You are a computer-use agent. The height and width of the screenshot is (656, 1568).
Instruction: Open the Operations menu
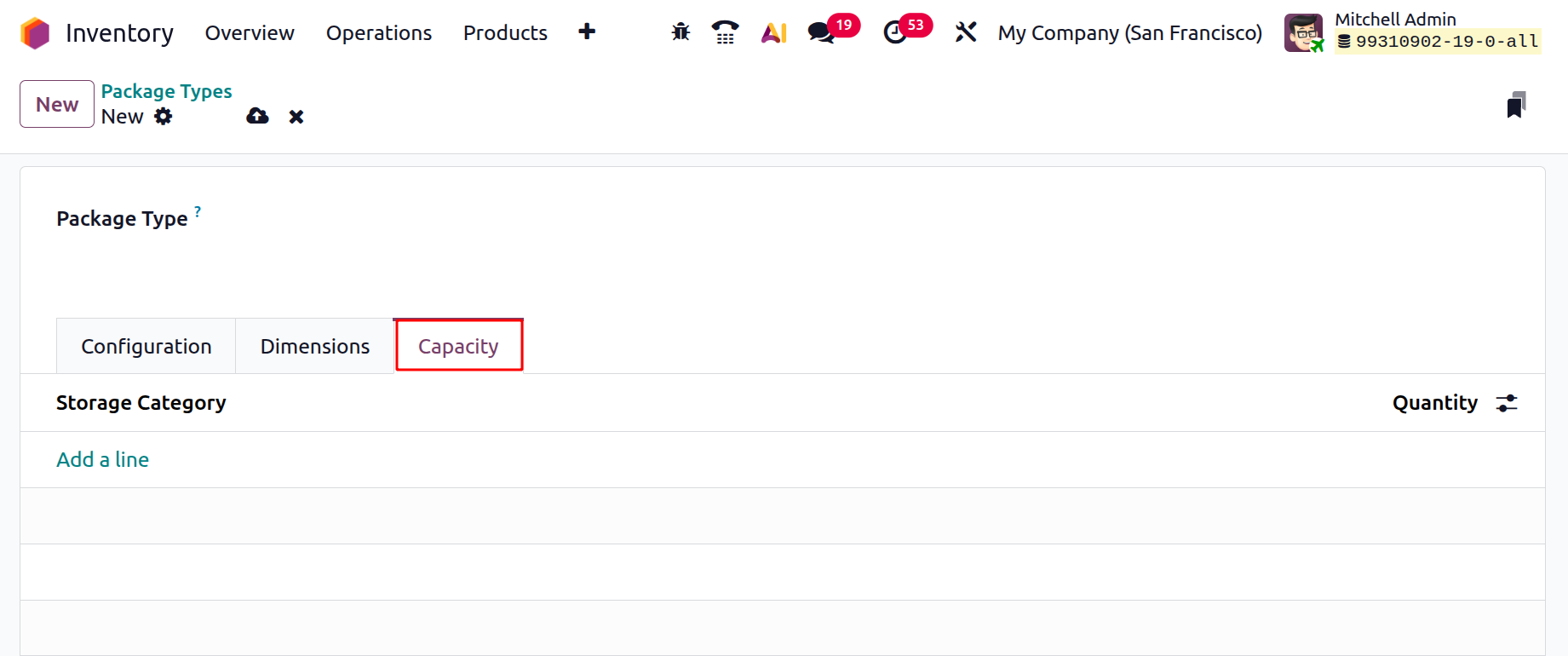click(x=379, y=32)
